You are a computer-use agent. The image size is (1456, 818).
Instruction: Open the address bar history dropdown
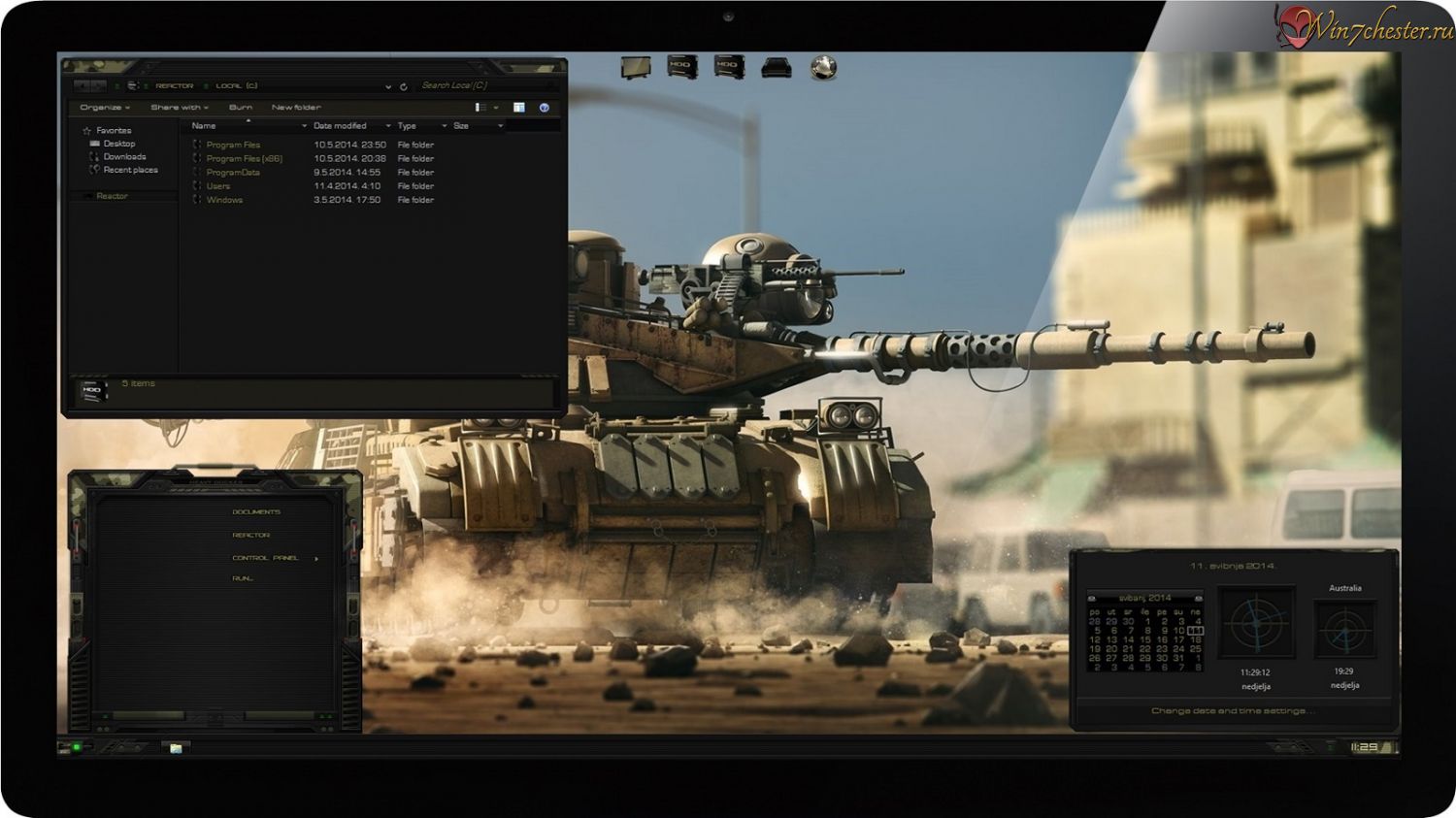tap(388, 86)
